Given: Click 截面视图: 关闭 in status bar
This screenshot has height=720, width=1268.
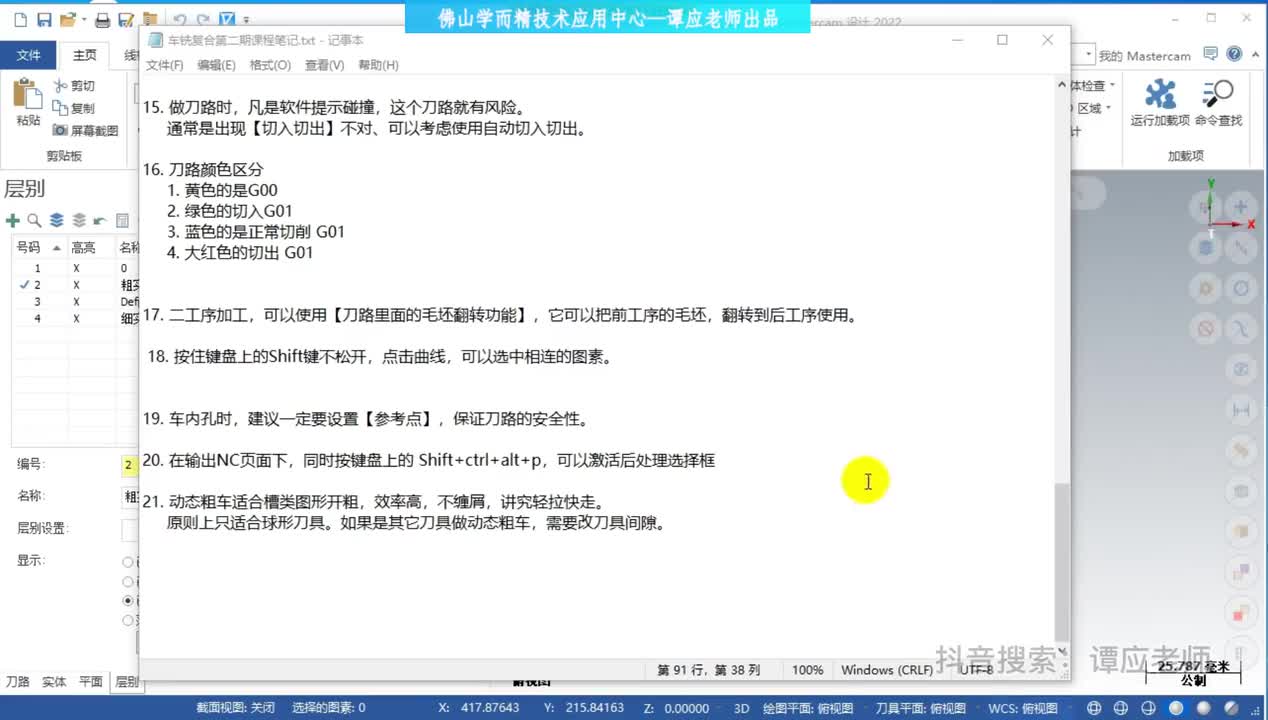Looking at the screenshot, I should click(x=235, y=708).
